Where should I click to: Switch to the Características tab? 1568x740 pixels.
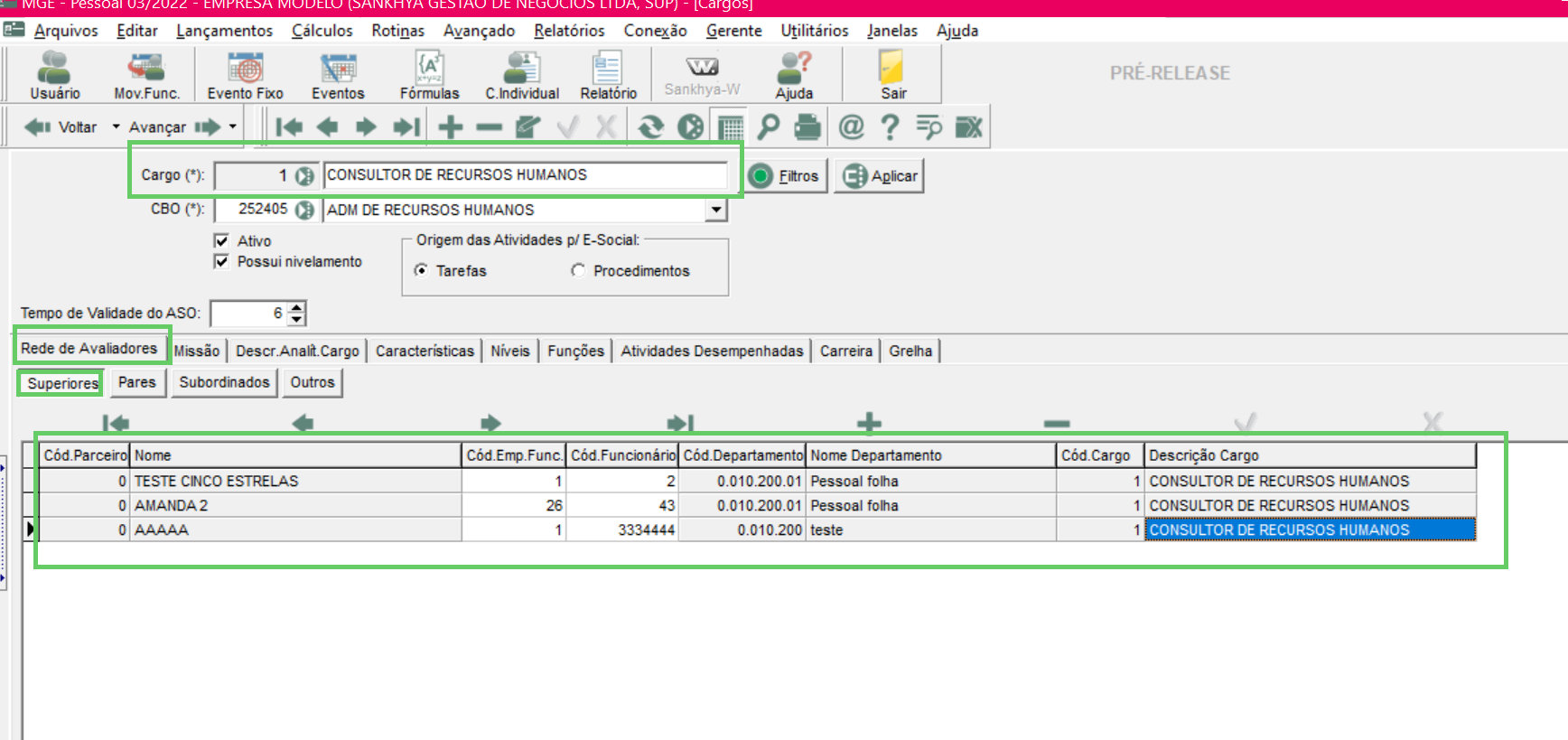(425, 351)
